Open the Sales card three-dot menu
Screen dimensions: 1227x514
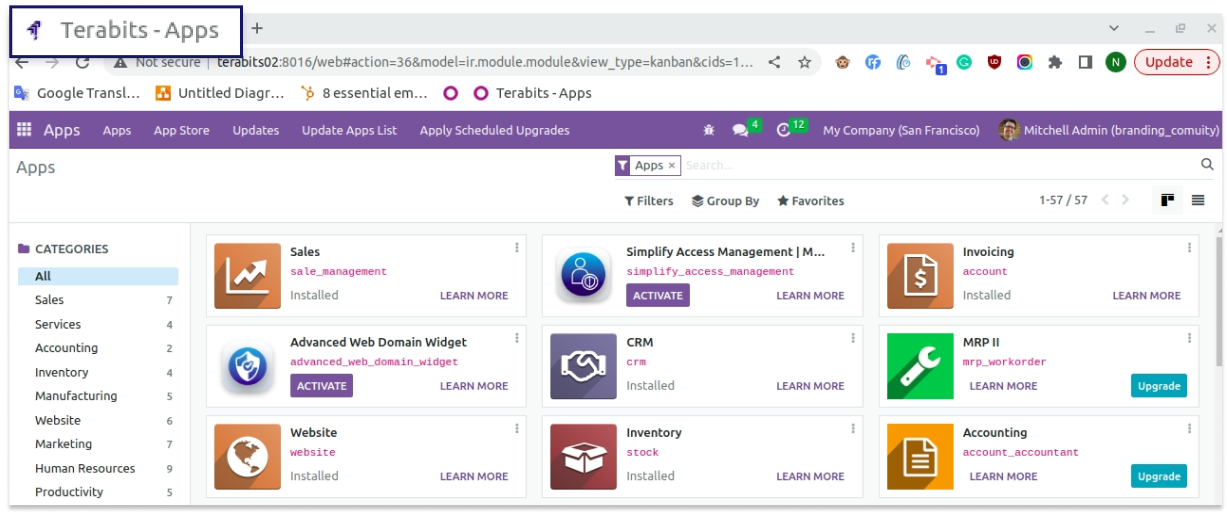click(517, 248)
